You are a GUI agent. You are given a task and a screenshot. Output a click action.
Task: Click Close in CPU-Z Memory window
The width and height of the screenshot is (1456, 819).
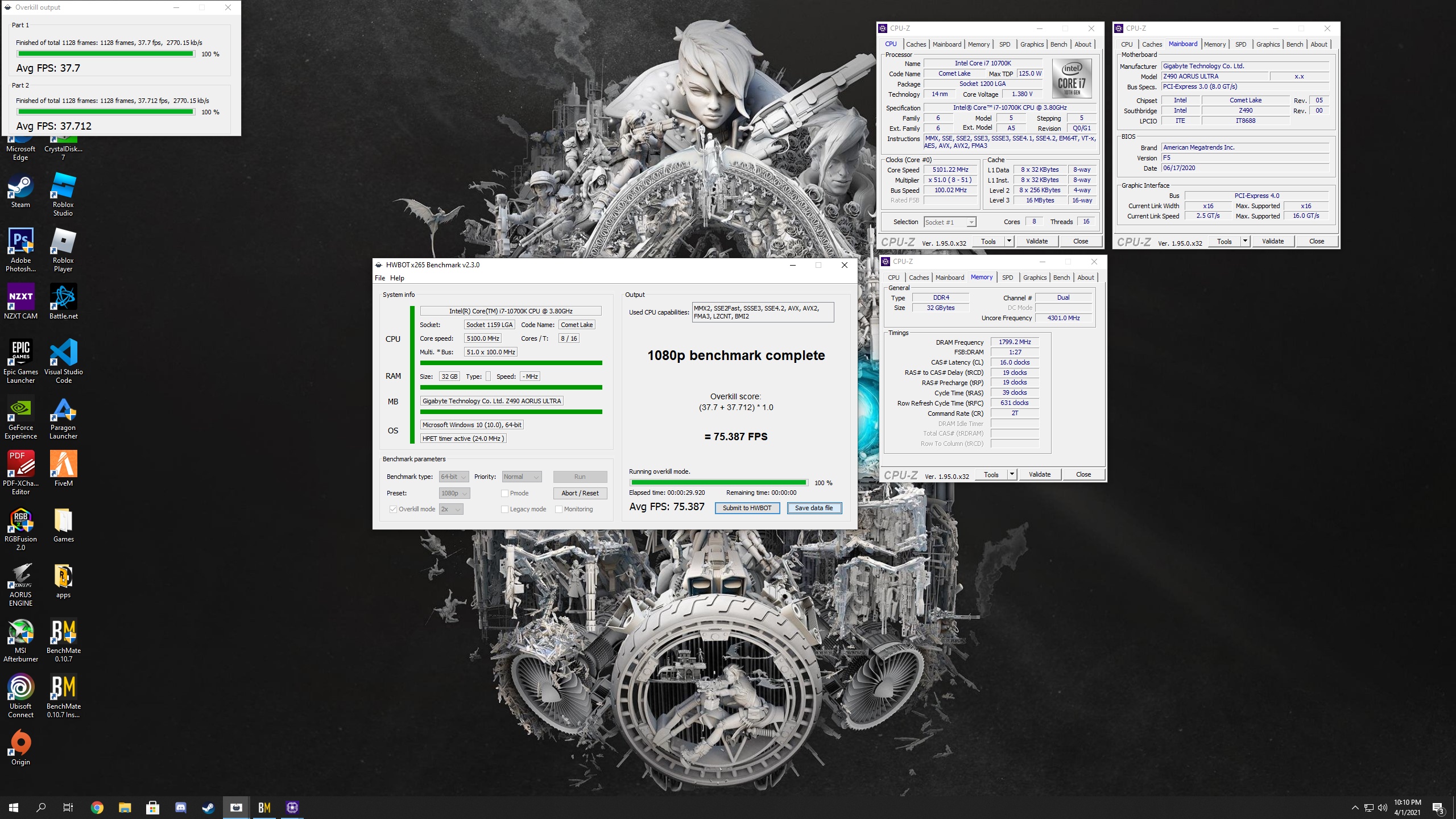(x=1083, y=474)
